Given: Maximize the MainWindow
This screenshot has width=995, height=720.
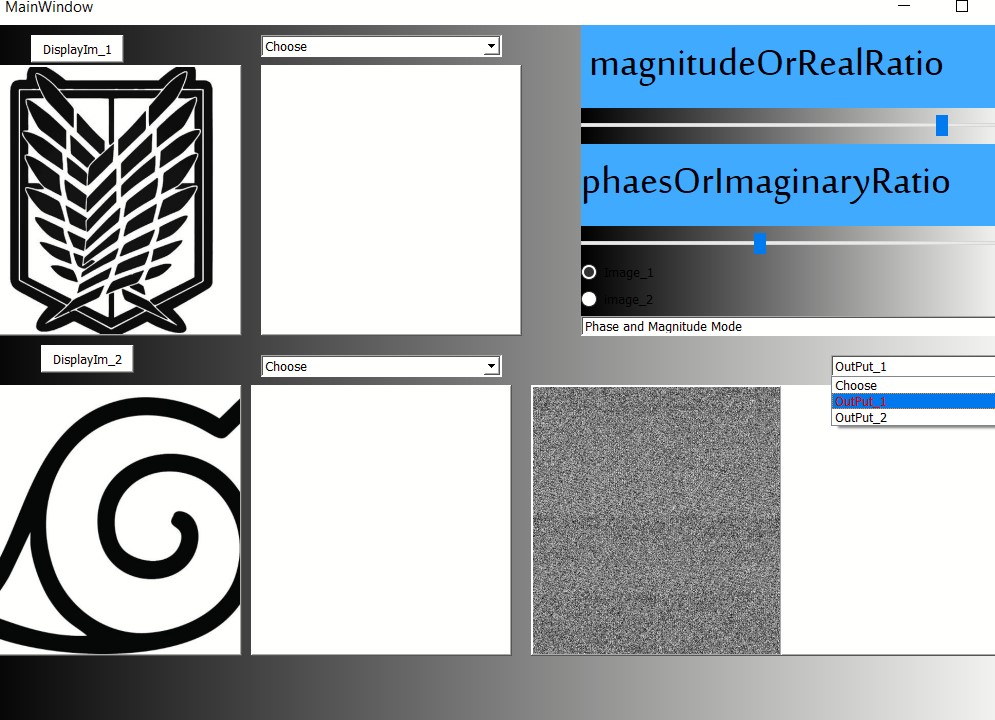Looking at the screenshot, I should 962,6.
